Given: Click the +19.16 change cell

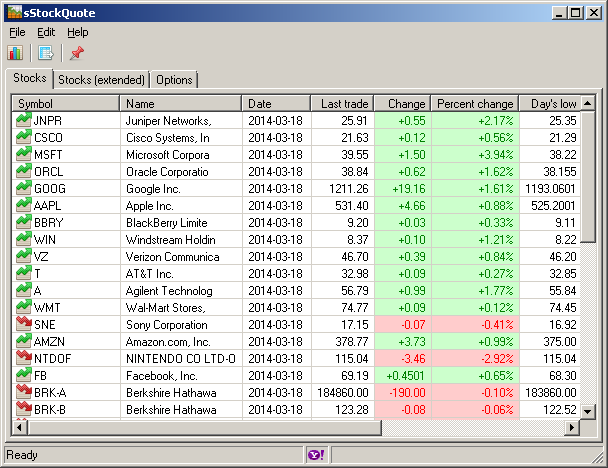Looking at the screenshot, I should (403, 189).
